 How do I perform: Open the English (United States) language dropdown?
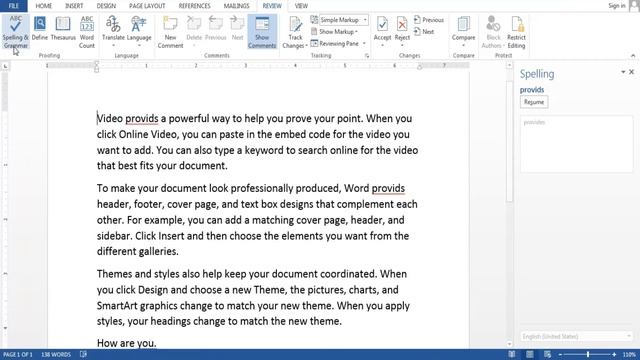pos(576,336)
